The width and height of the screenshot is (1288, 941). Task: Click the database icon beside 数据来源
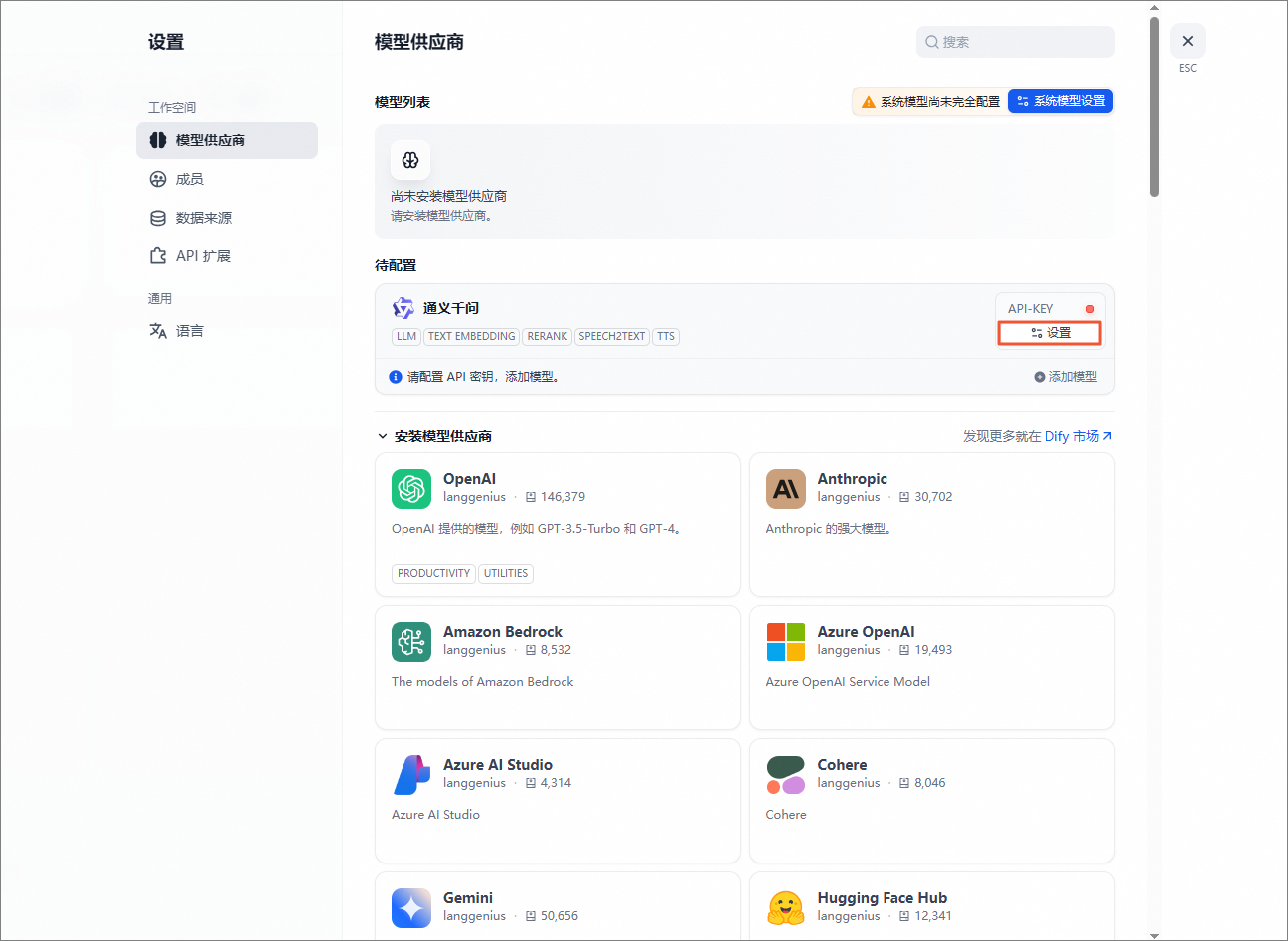click(158, 218)
